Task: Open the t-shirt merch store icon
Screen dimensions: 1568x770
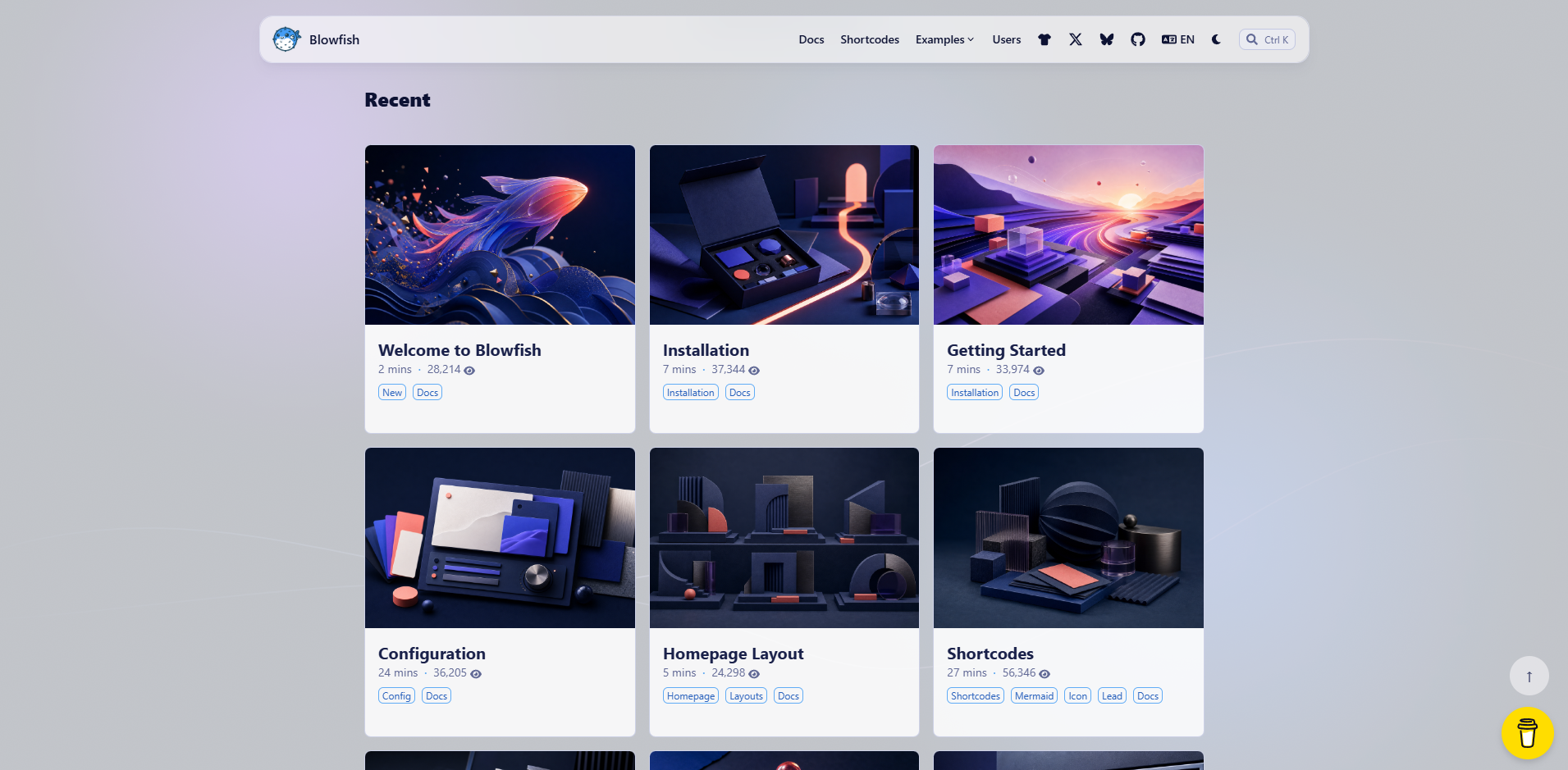Action: coord(1045,39)
